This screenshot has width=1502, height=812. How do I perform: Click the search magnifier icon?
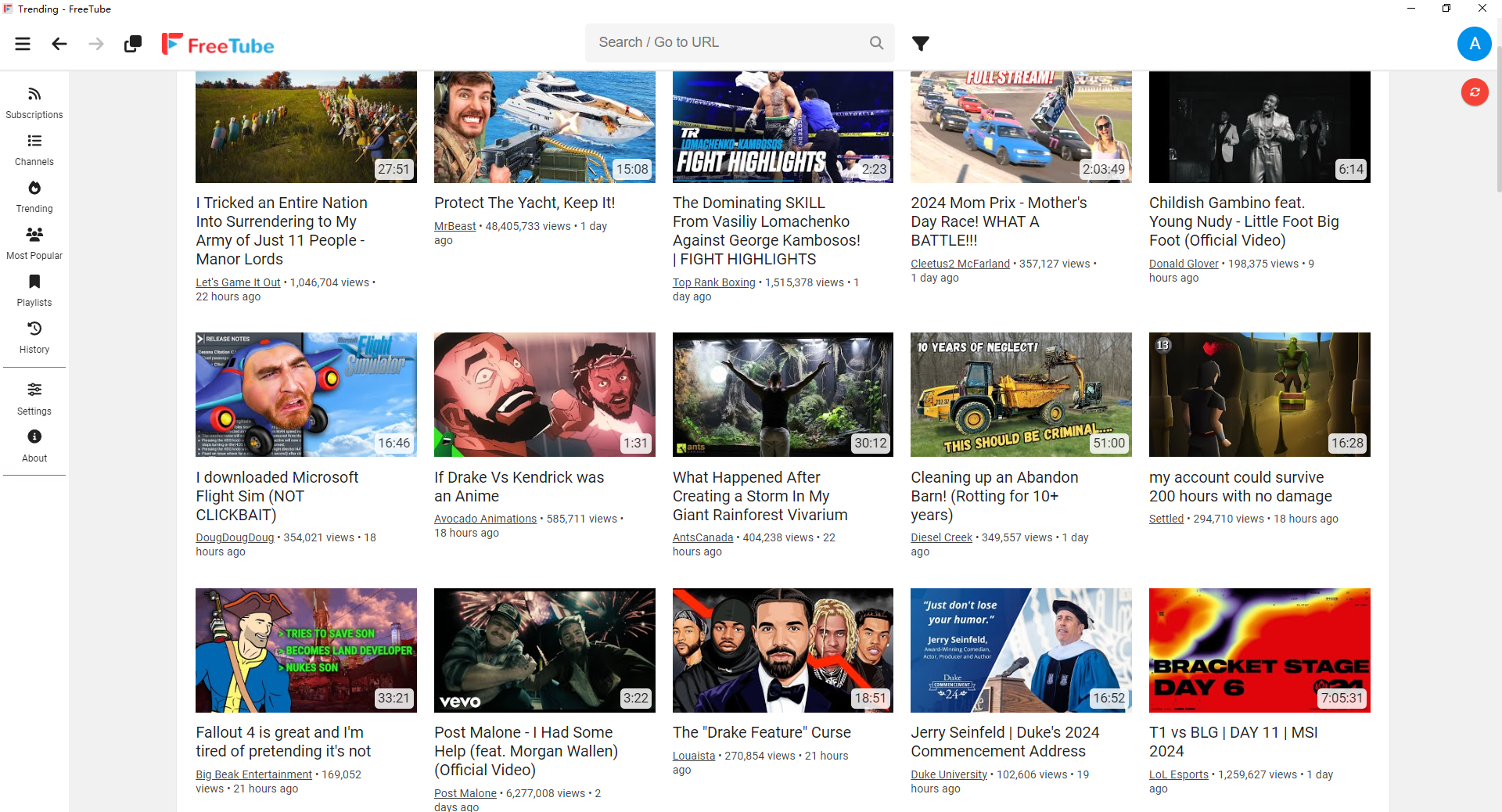click(876, 42)
